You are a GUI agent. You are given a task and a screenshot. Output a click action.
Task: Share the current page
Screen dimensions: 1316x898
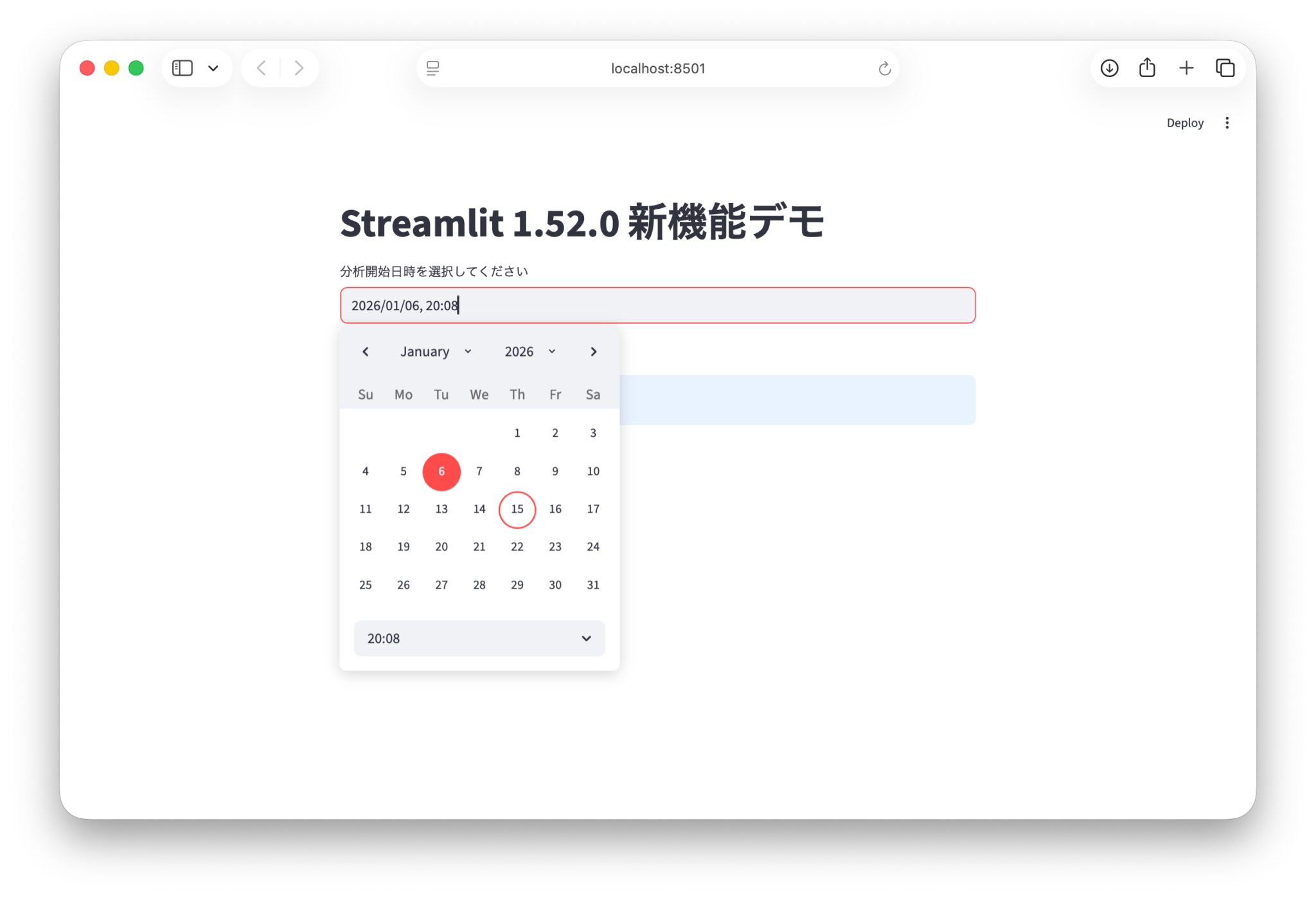(x=1147, y=67)
